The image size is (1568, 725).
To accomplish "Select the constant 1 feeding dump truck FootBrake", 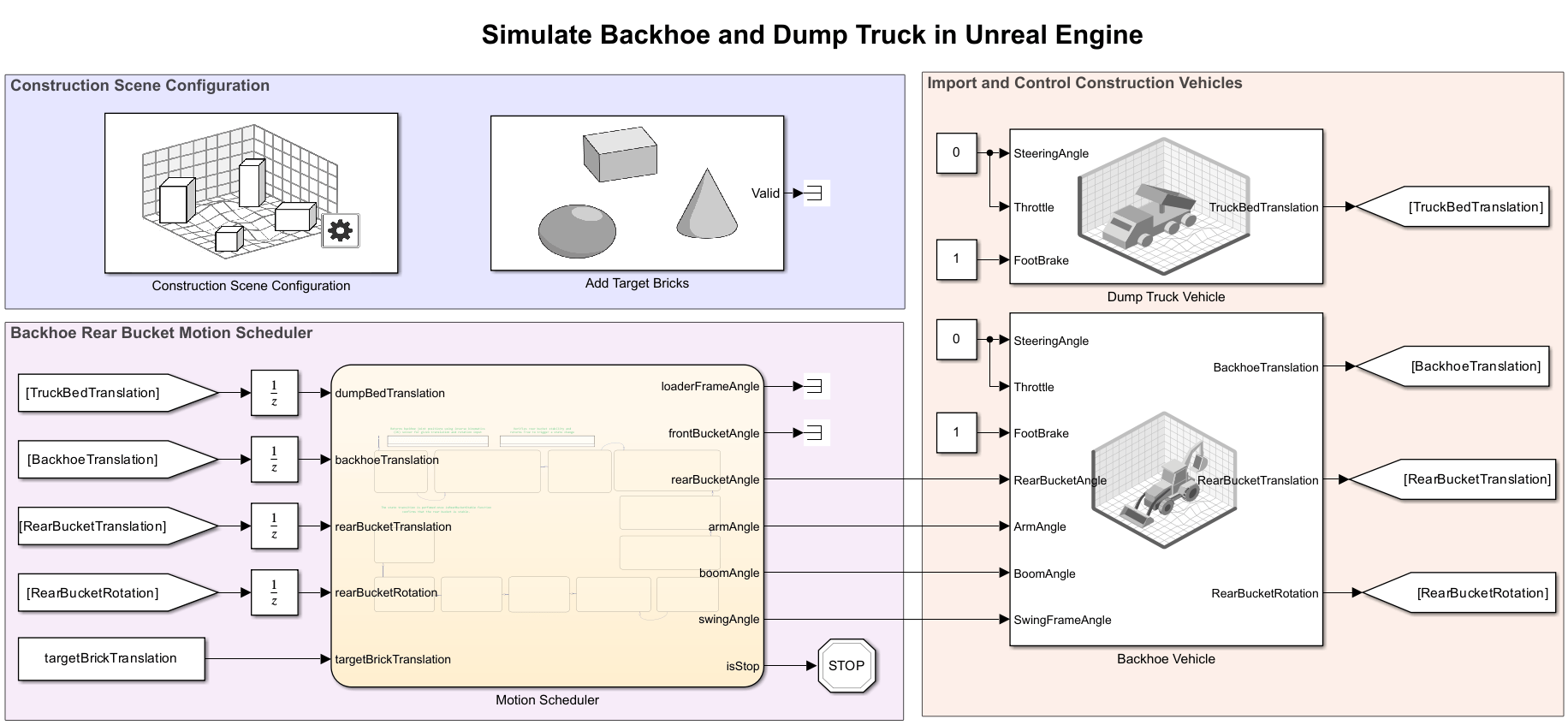I will point(956,259).
